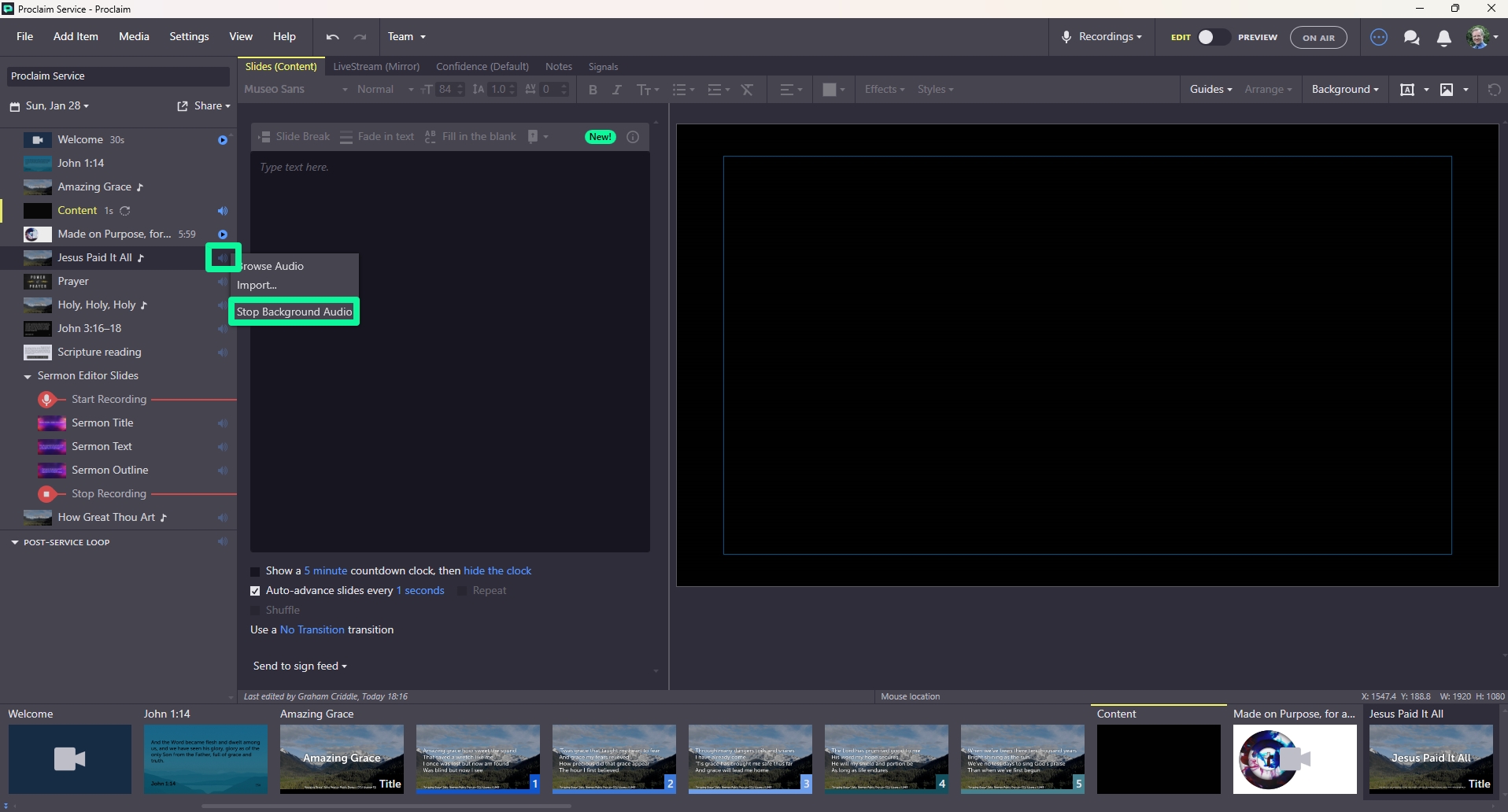Uncheck Auto-advance slides checkbox

(255, 591)
